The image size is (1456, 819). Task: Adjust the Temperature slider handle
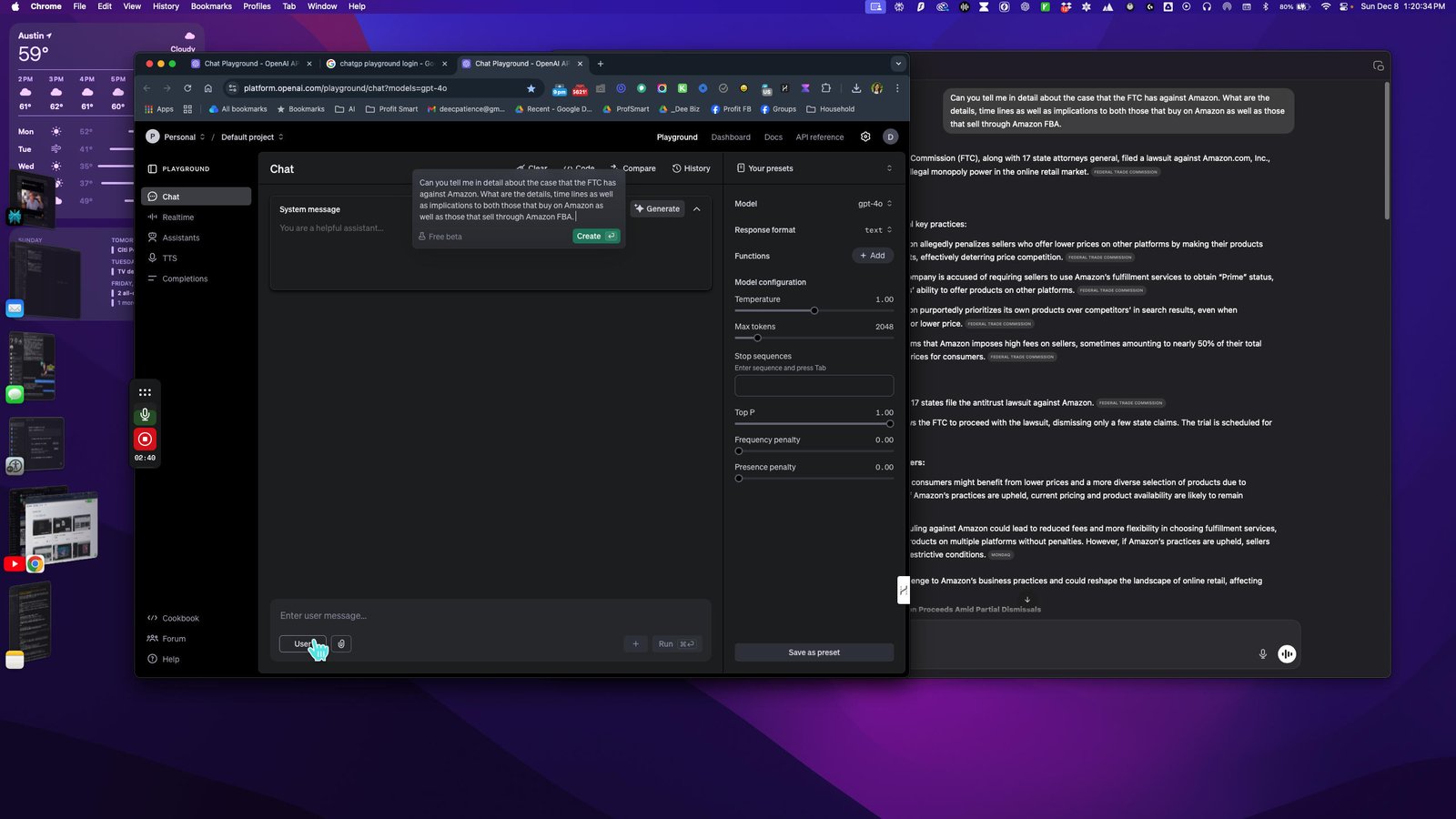[814, 311]
